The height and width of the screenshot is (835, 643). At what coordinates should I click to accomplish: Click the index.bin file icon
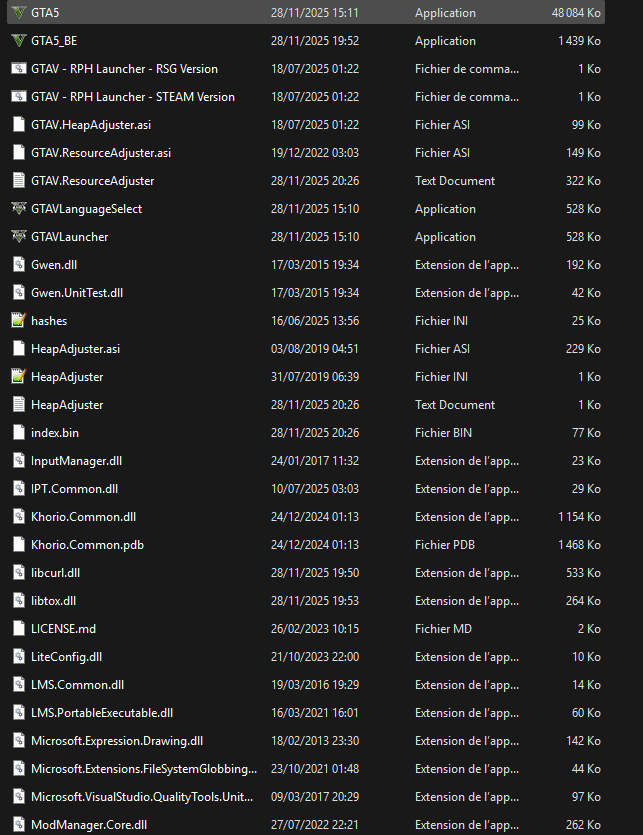19,433
